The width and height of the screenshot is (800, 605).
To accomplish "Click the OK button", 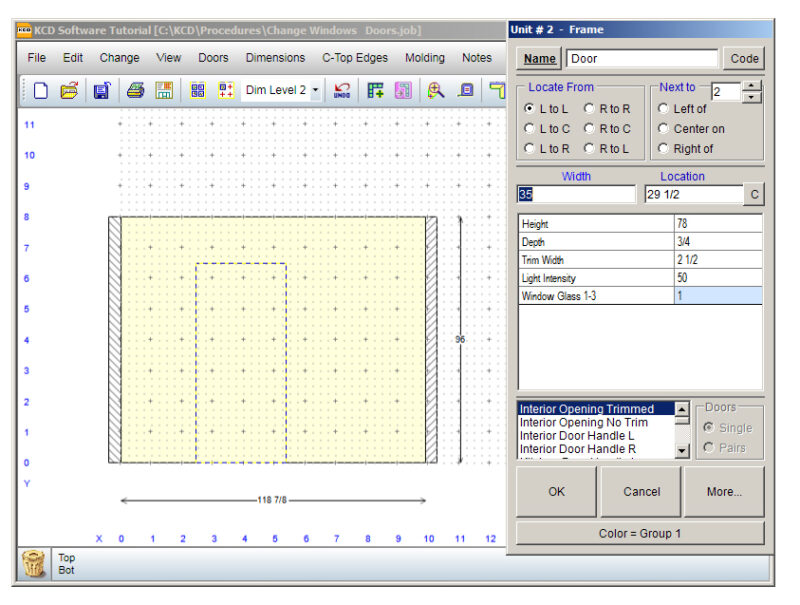I will click(557, 491).
